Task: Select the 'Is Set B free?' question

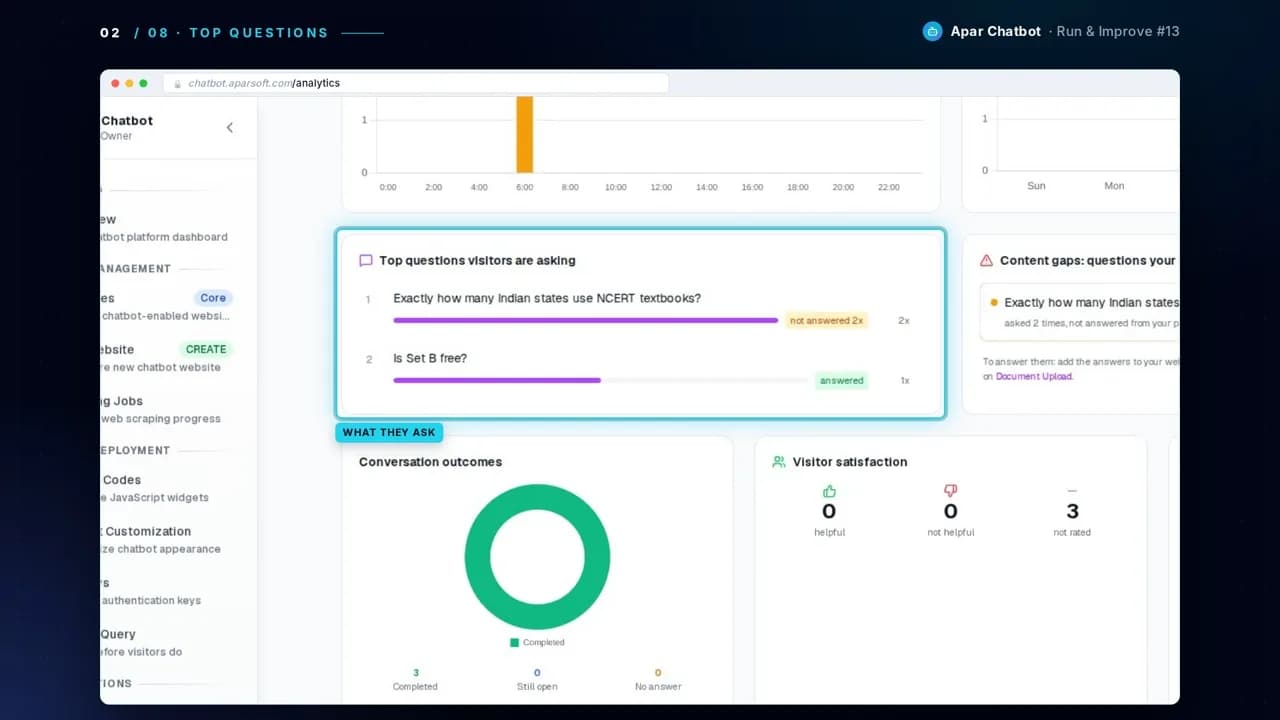Action: click(430, 358)
